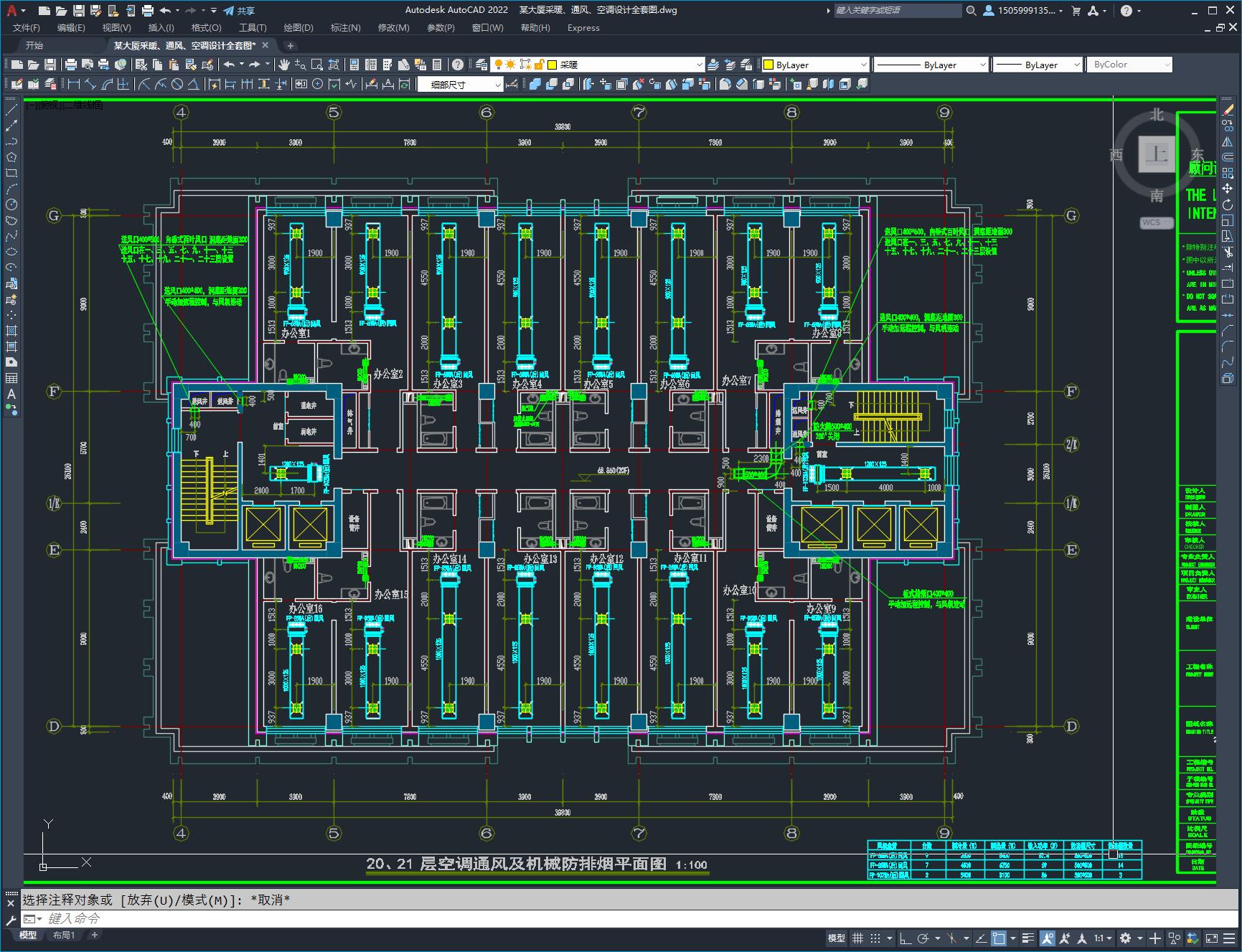This screenshot has height=952, width=1242.
Task: Select the Multiline Text tool
Action: pos(11,394)
